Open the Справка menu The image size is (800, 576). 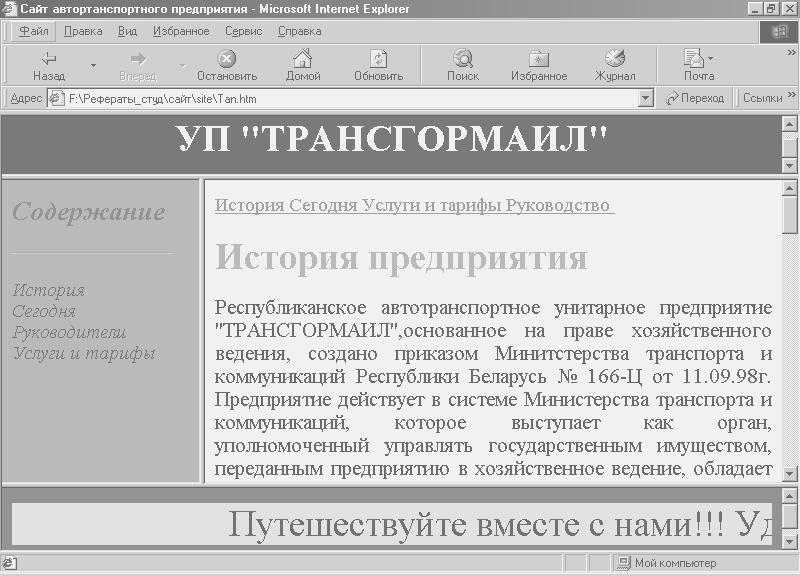pyautogui.click(x=299, y=31)
